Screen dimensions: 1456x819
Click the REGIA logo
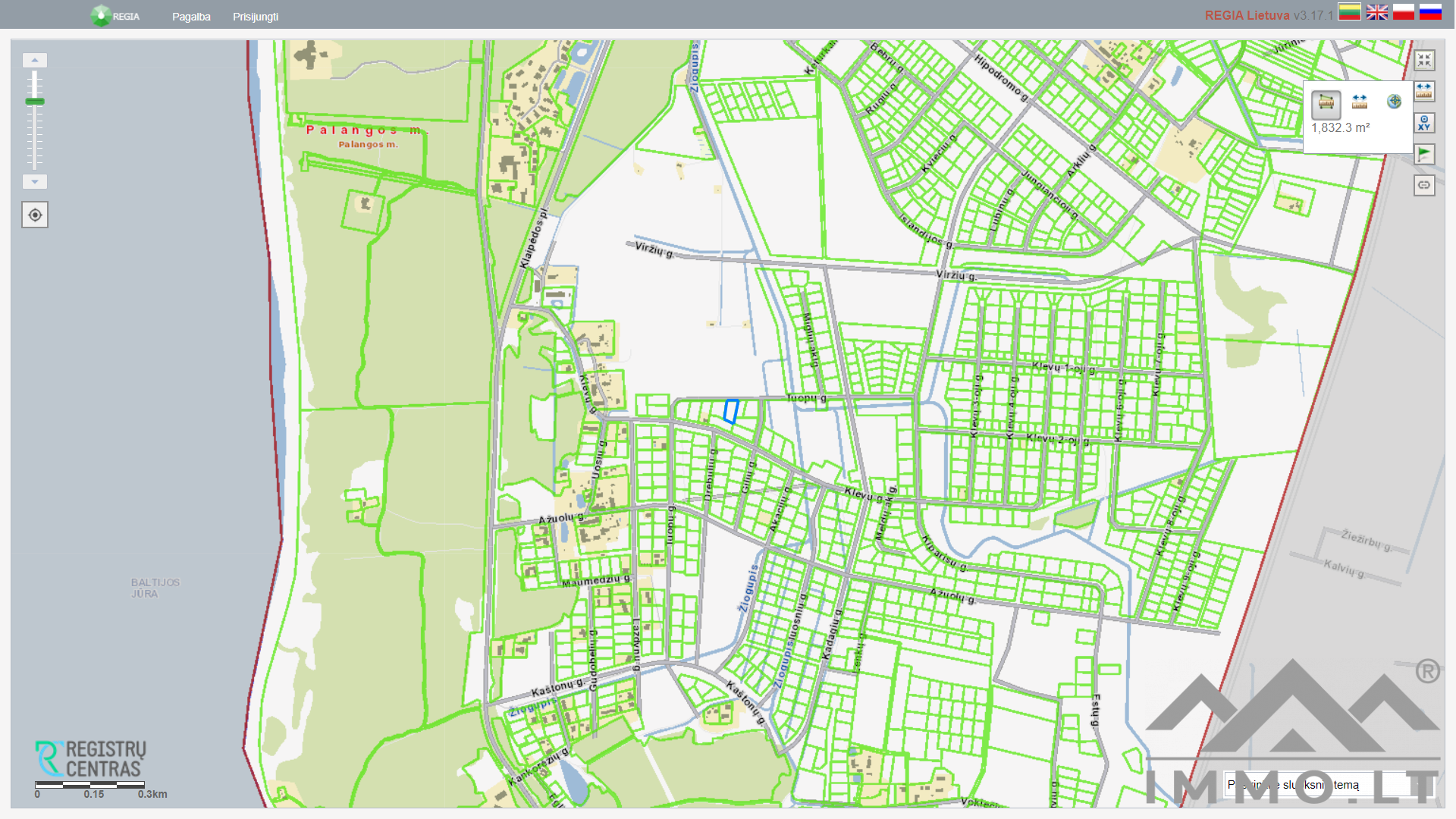tap(115, 16)
